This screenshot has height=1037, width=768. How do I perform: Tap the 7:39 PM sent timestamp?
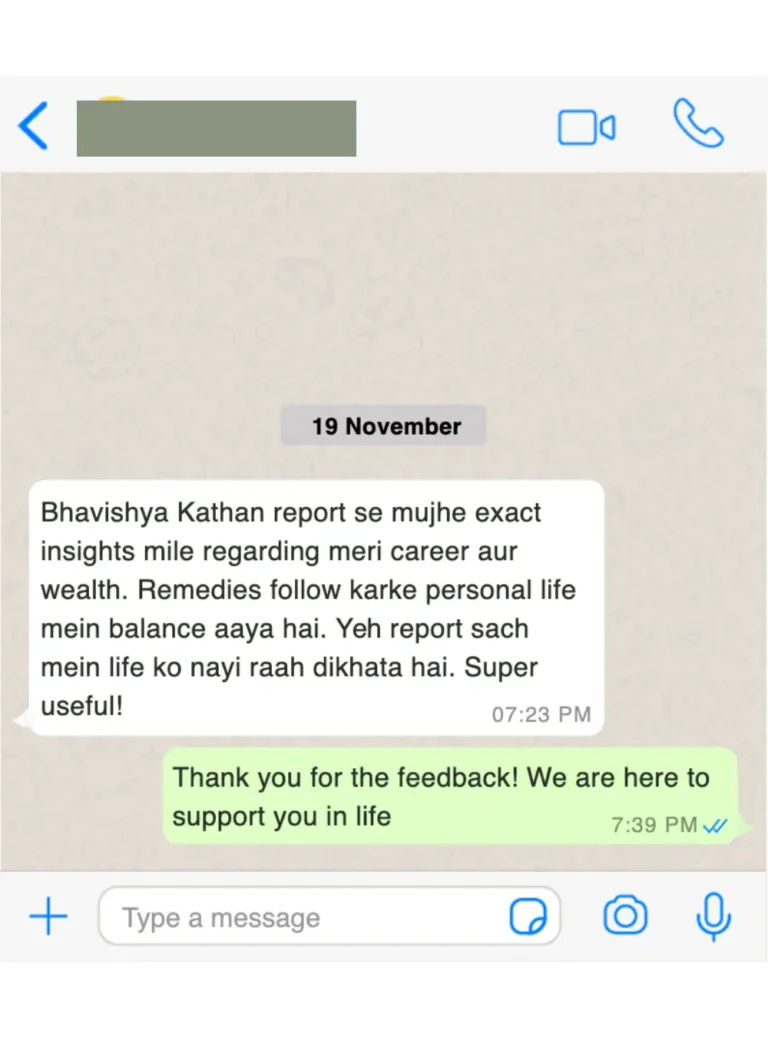tap(654, 825)
